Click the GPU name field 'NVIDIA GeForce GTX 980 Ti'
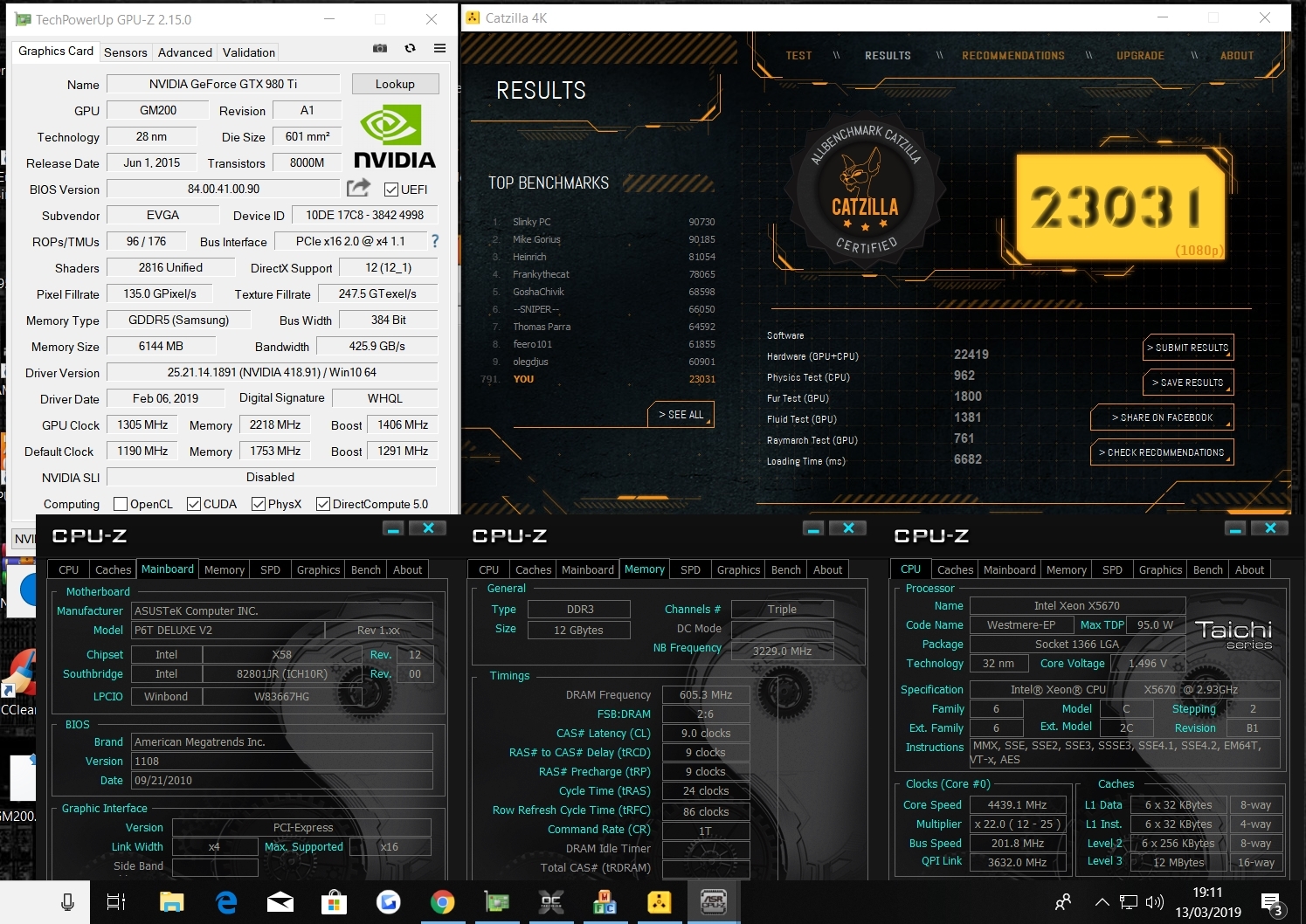 (223, 84)
